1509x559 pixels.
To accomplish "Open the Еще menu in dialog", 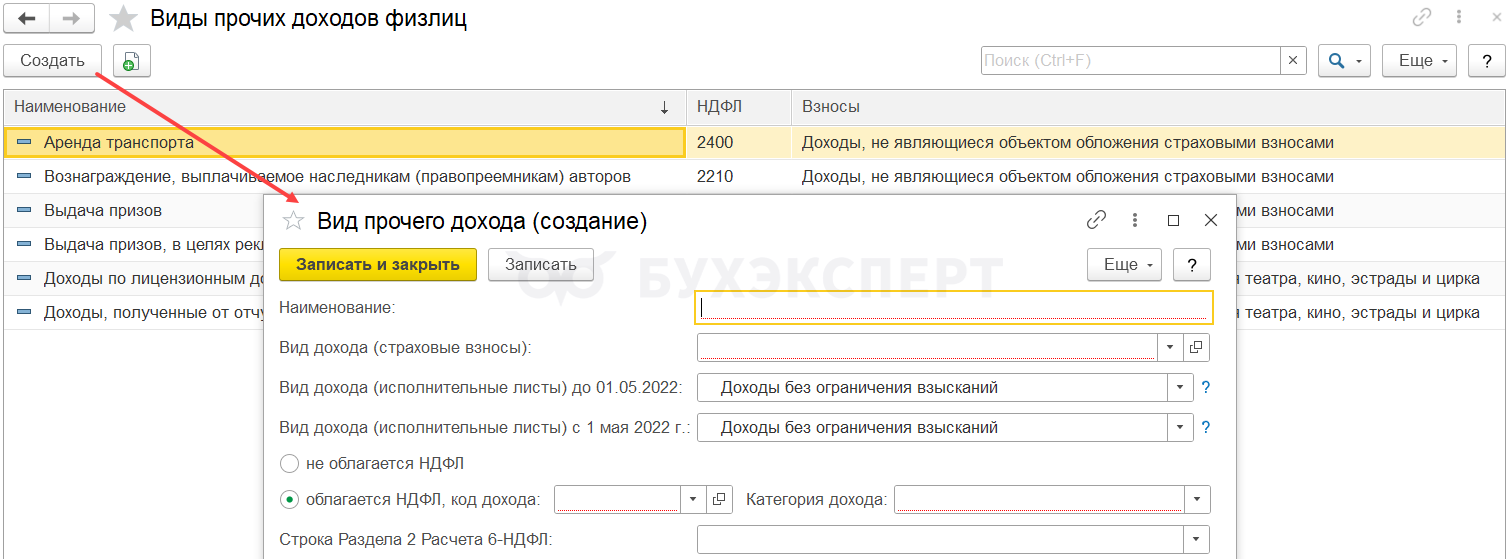I will [x=1124, y=265].
